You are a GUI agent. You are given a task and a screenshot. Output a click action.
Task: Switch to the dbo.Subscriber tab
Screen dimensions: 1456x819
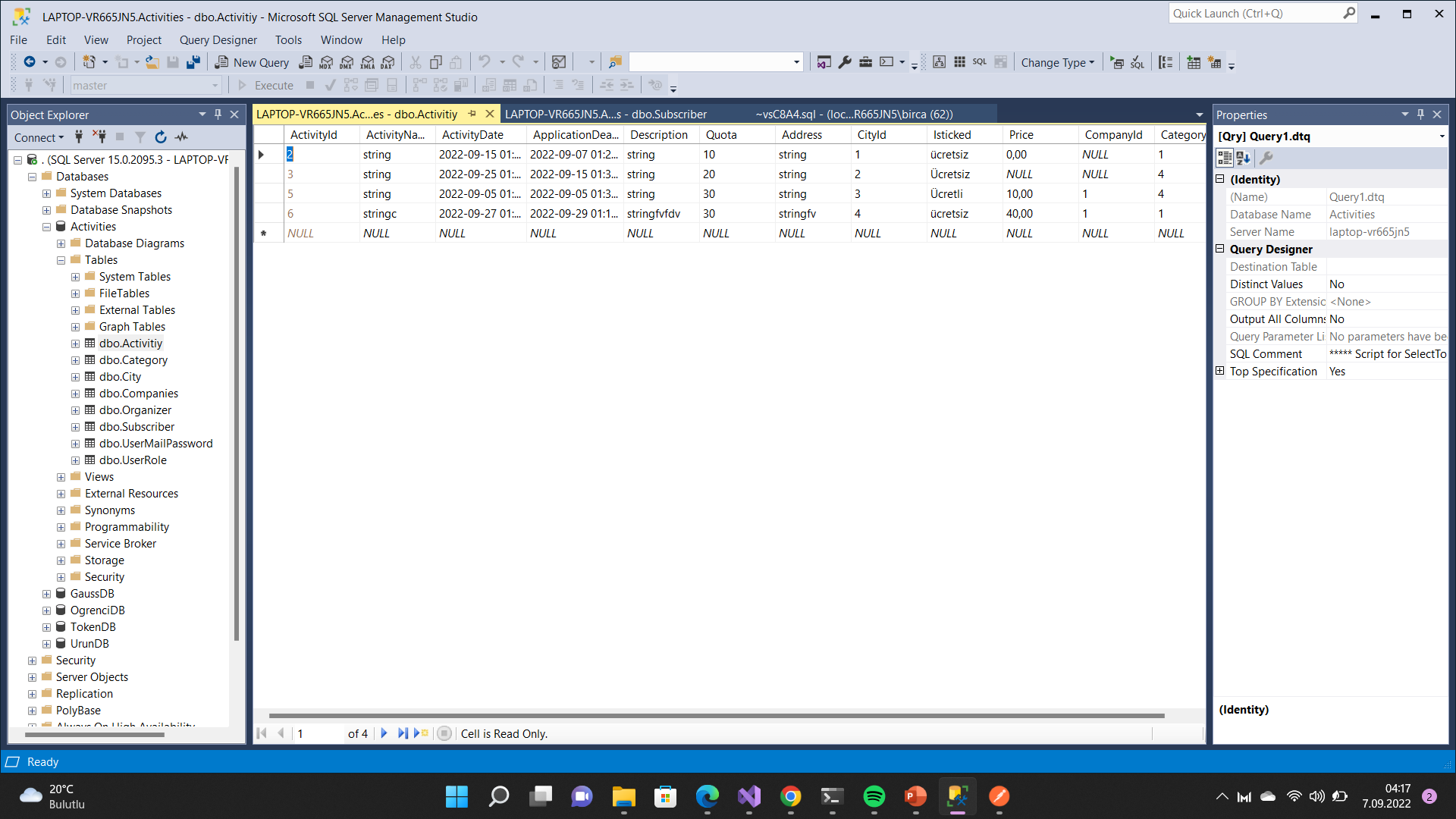coord(606,114)
